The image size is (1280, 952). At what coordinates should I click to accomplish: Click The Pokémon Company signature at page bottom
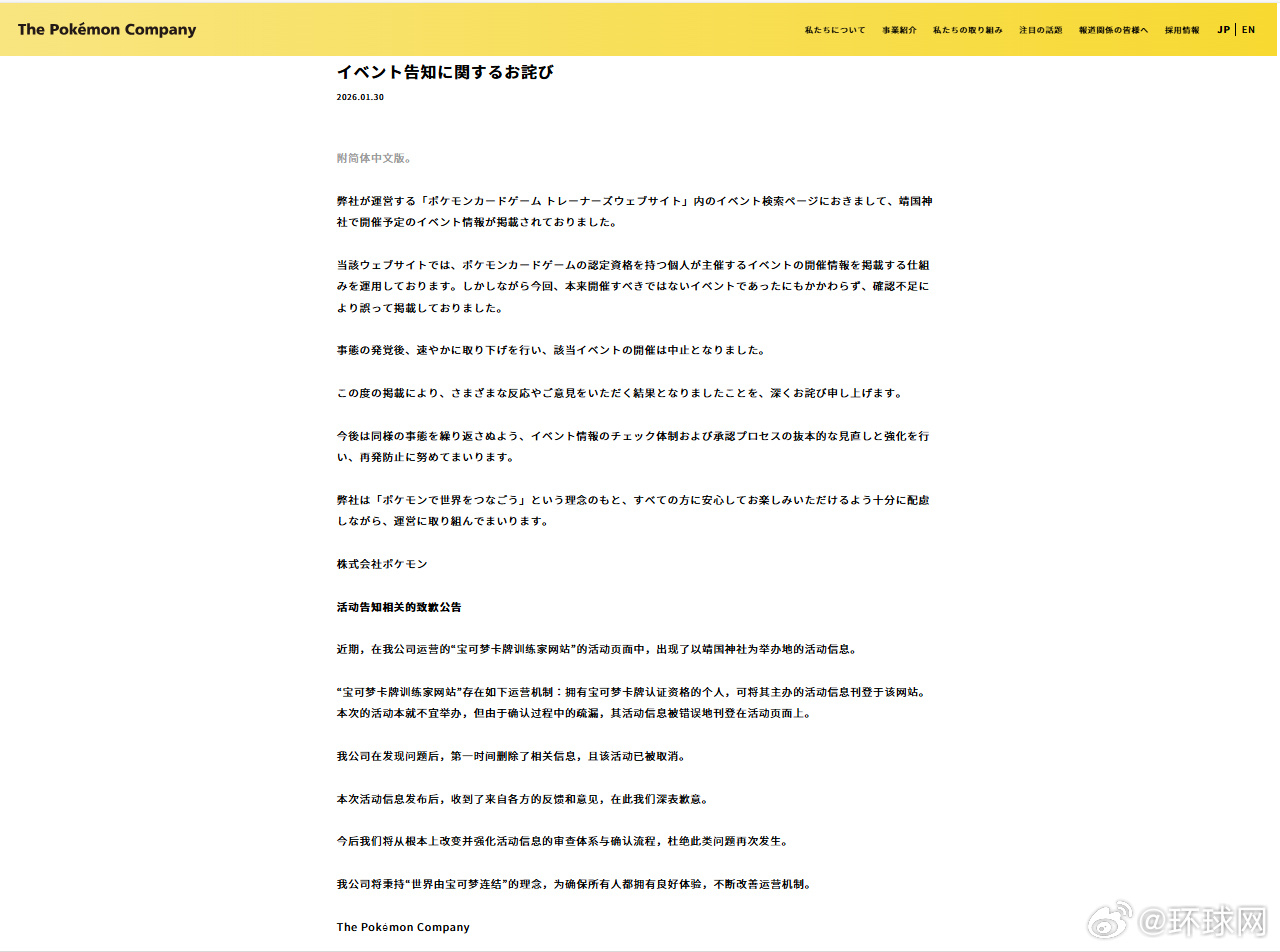tap(403, 927)
